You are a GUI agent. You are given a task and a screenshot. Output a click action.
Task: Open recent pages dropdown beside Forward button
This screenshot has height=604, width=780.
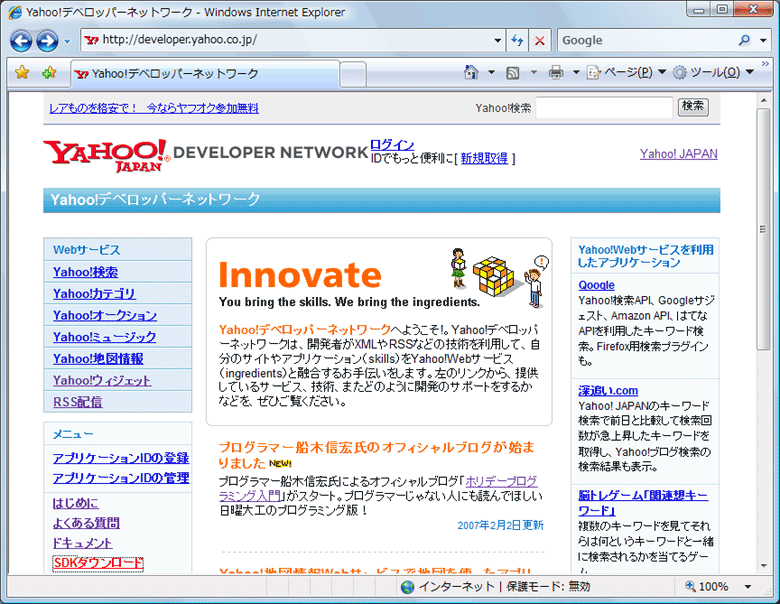click(67, 41)
